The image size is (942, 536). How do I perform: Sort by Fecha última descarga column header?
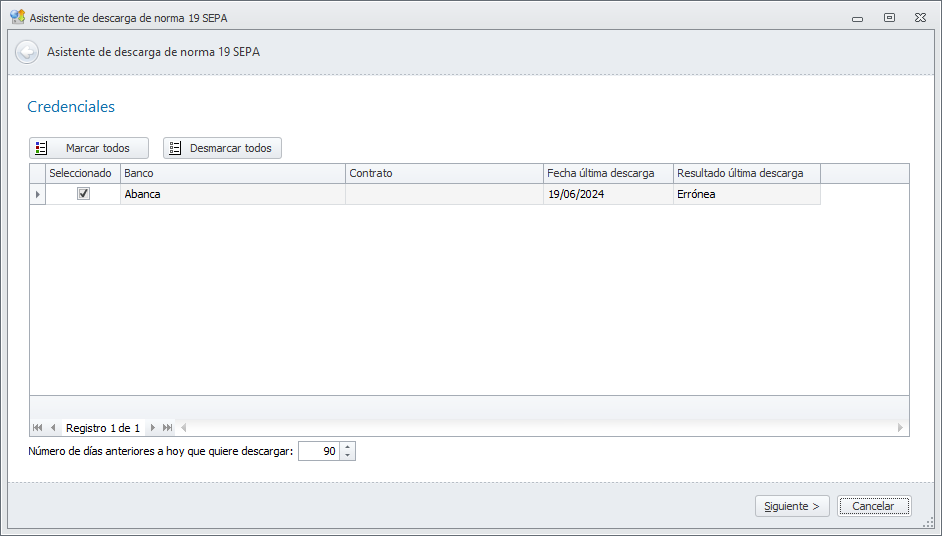[x=608, y=173]
